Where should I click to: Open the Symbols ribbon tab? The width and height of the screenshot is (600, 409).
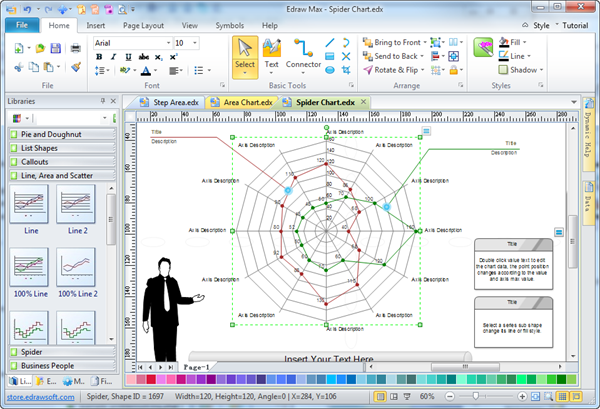tap(228, 24)
